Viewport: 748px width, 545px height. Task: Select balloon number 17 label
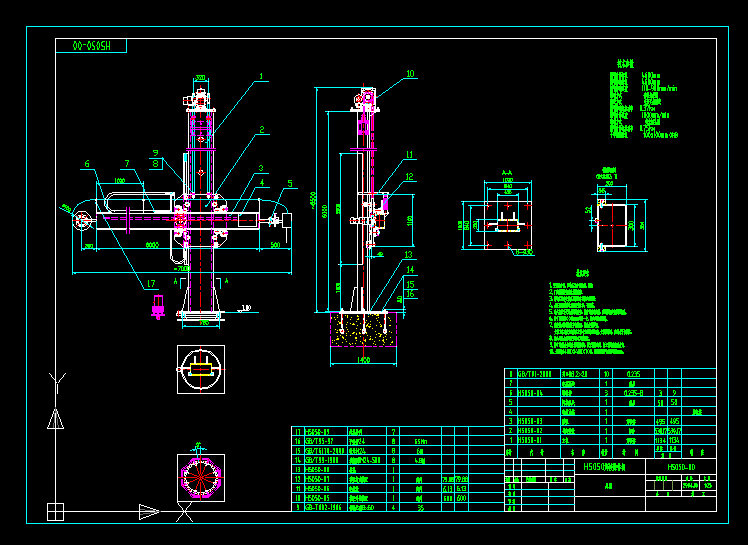coord(152,284)
